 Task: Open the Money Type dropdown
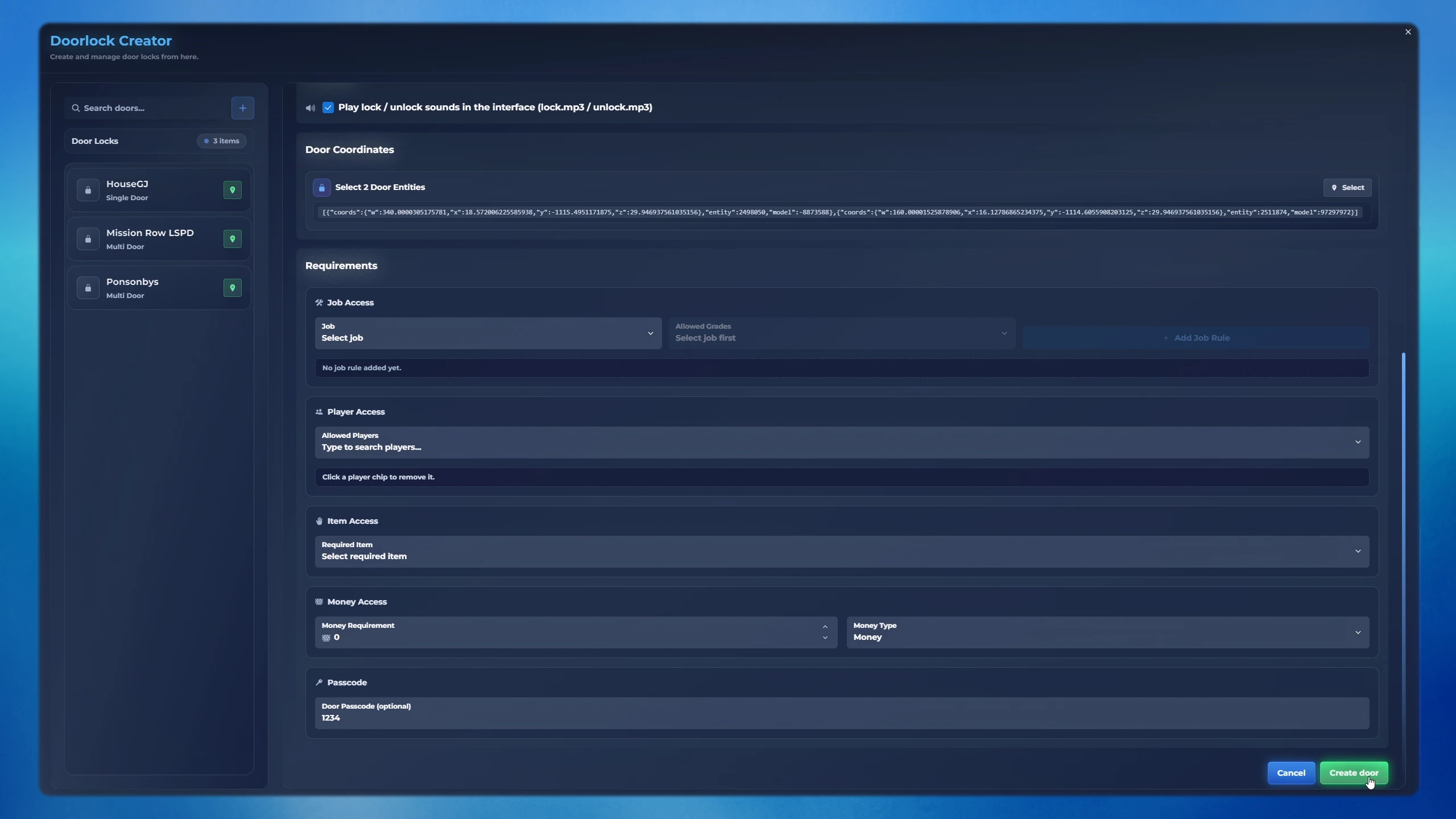point(1107,632)
